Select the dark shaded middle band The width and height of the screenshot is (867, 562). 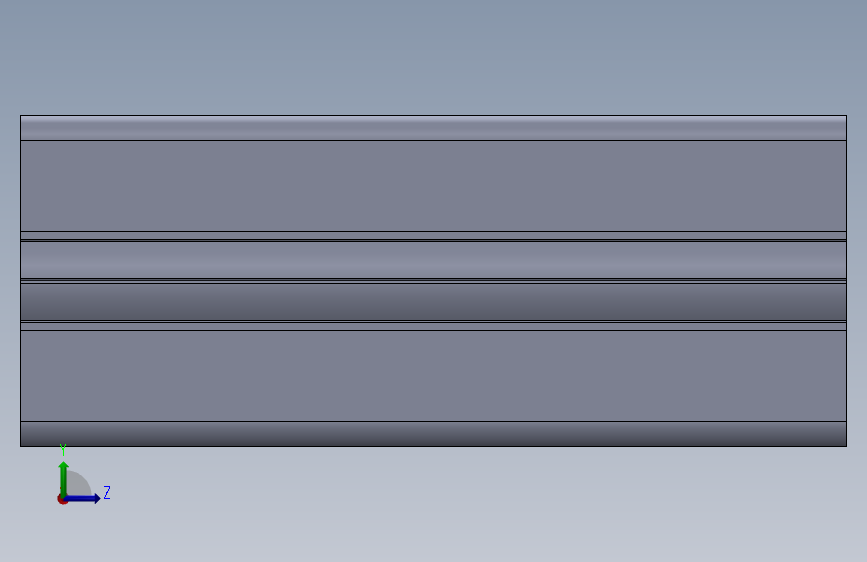click(434, 302)
